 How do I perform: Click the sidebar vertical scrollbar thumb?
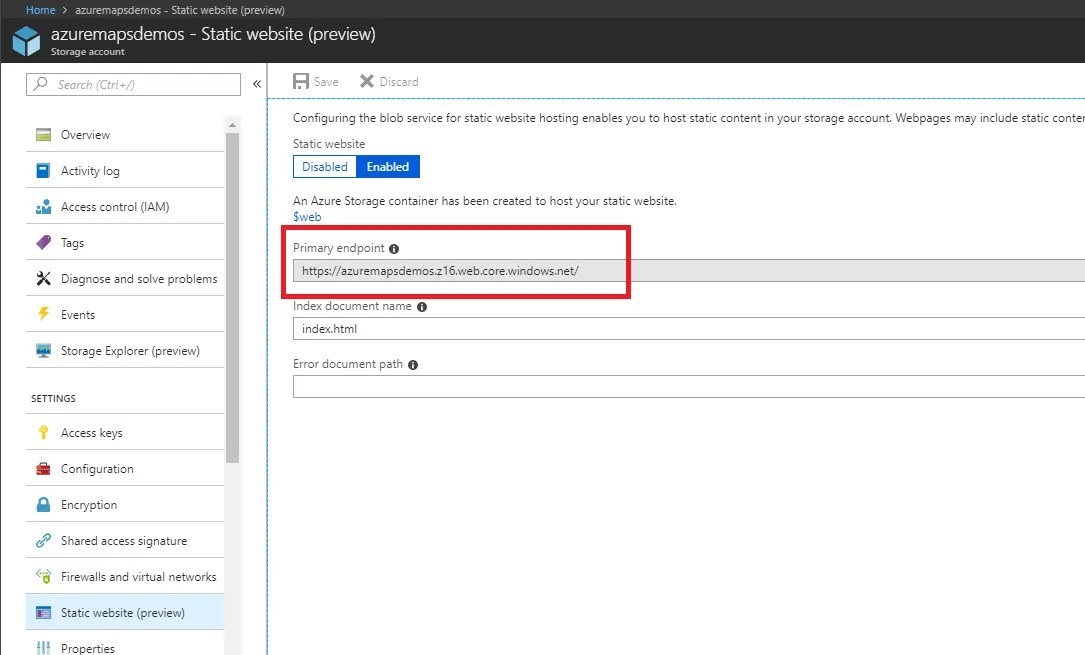coord(232,297)
